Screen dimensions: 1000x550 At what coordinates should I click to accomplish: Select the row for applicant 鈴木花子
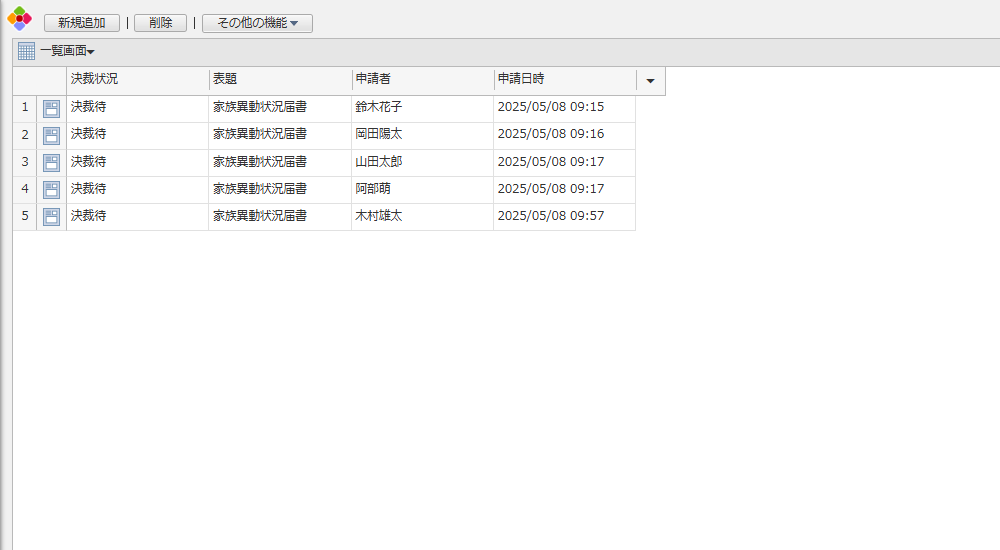tap(379, 107)
